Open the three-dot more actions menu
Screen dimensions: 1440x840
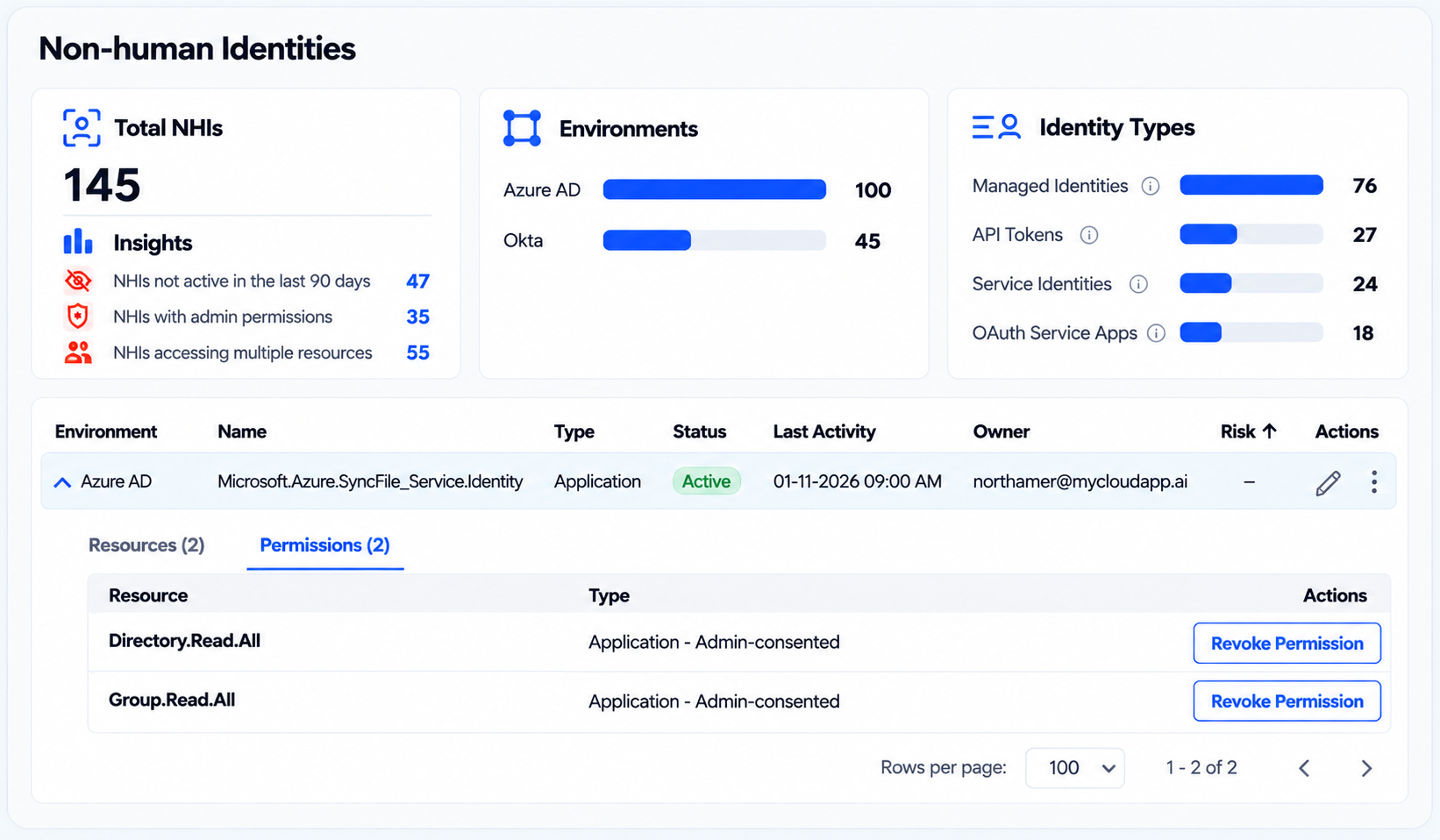(x=1374, y=481)
